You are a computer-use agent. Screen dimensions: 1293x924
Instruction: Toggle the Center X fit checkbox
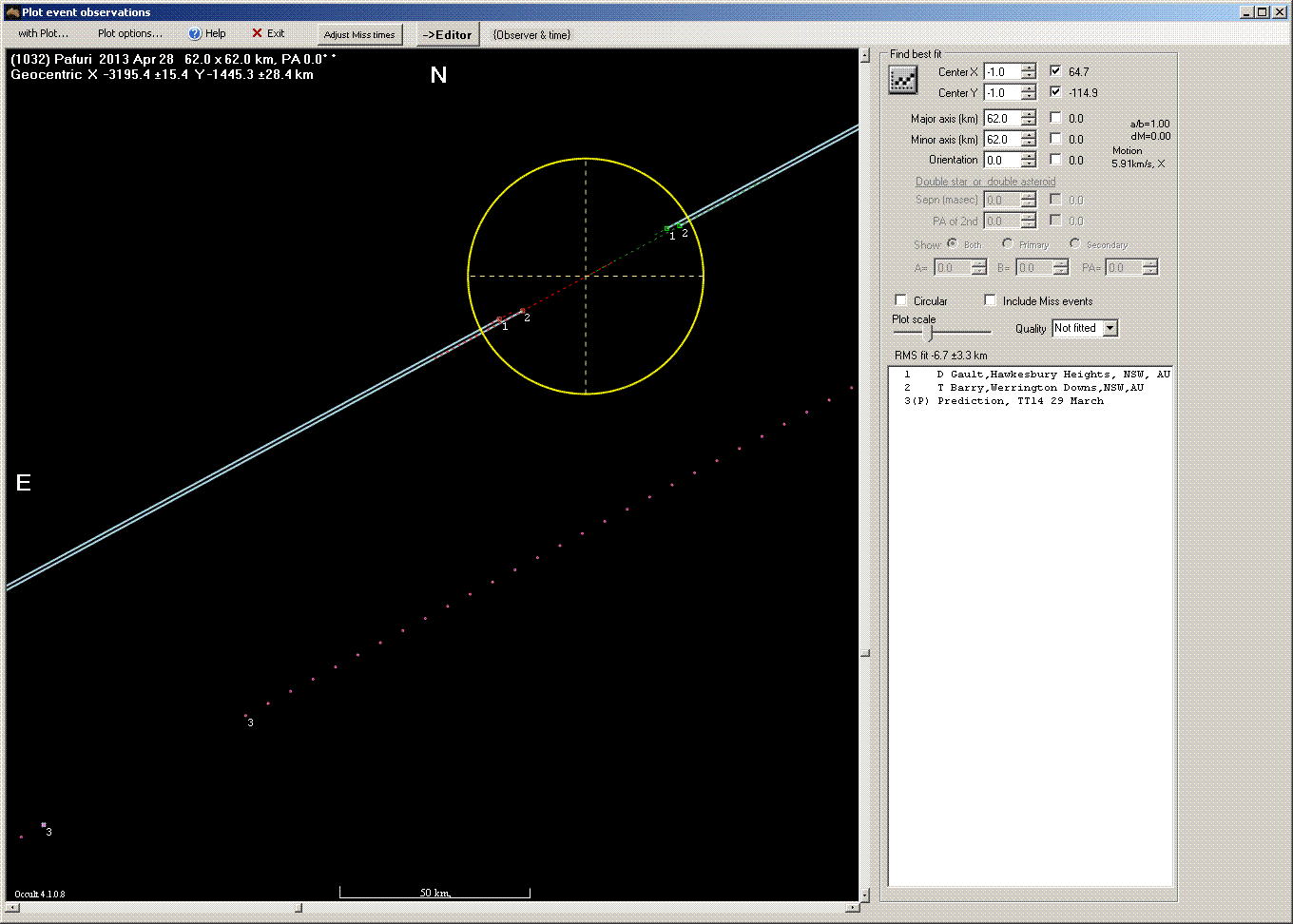tap(1055, 70)
